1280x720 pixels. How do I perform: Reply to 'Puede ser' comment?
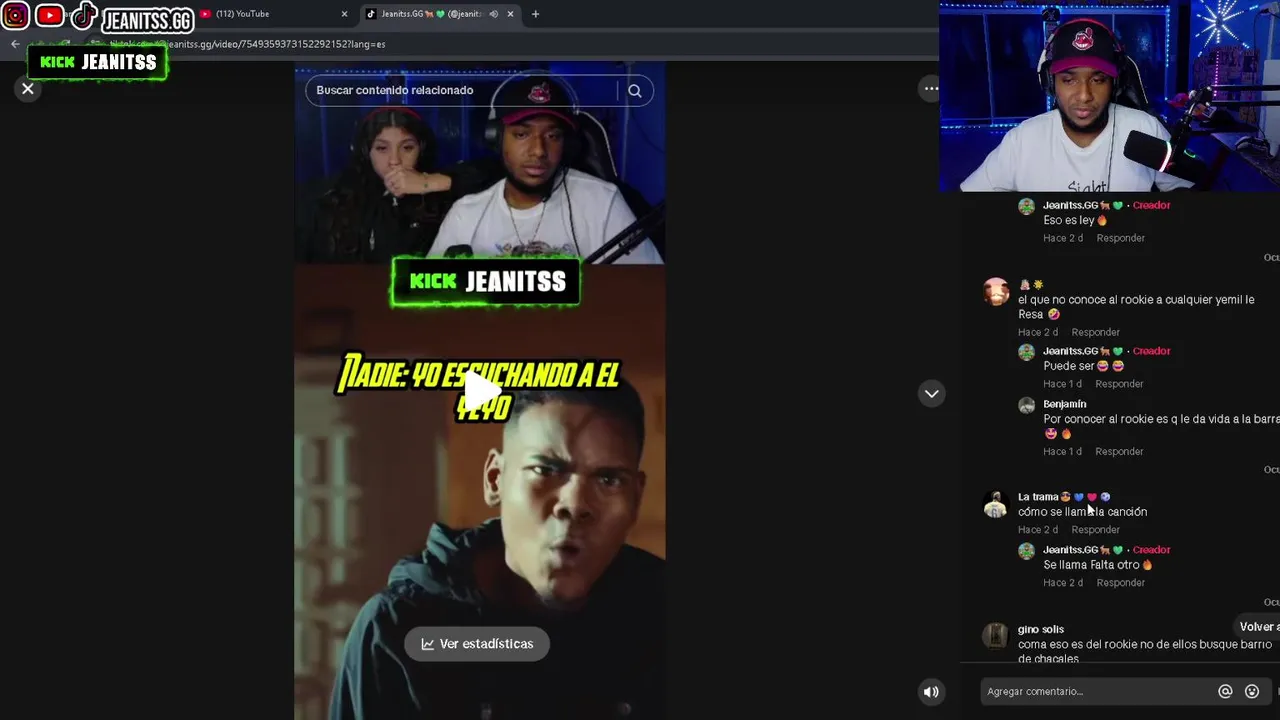tap(1119, 384)
